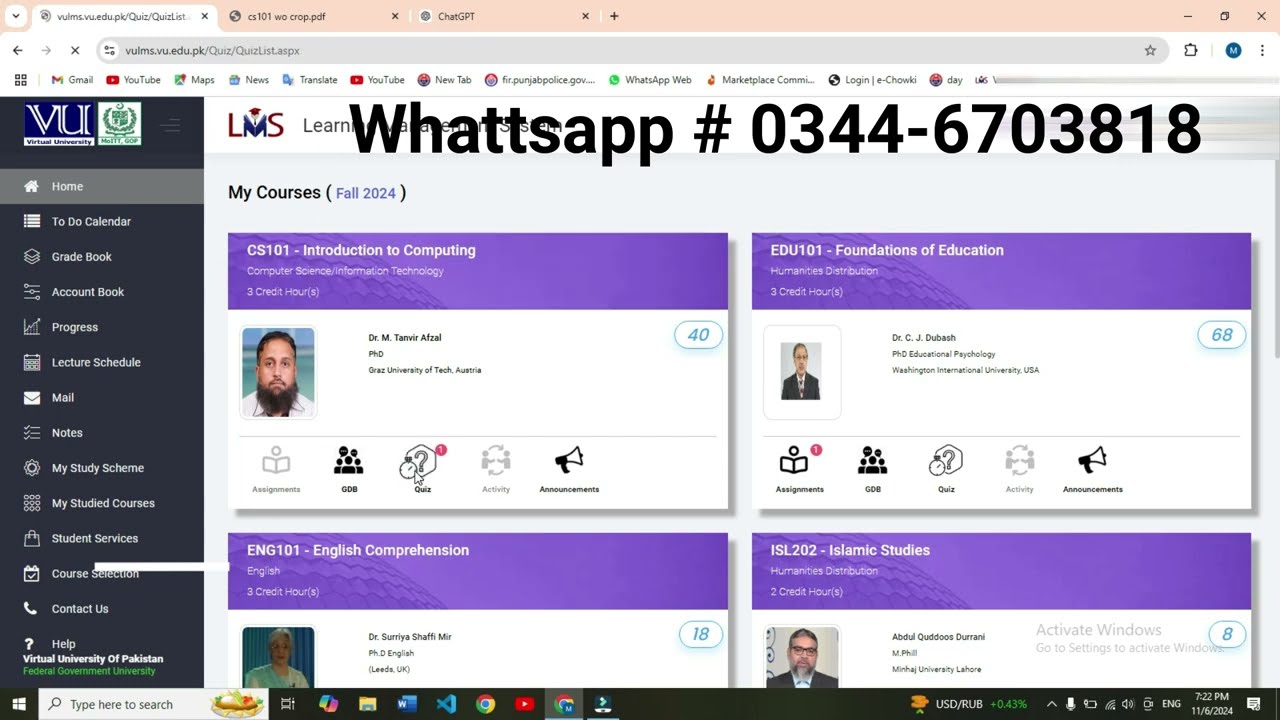Open the Chrome apps grid icon
This screenshot has height=720, width=1280.
pos(20,80)
